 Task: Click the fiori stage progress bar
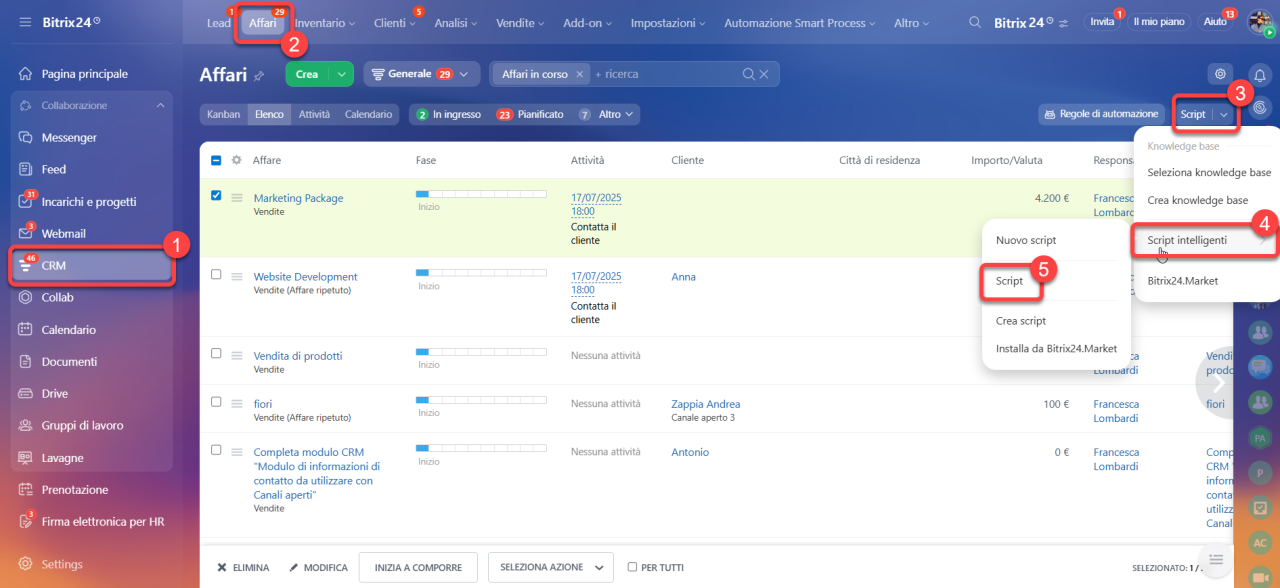point(481,400)
